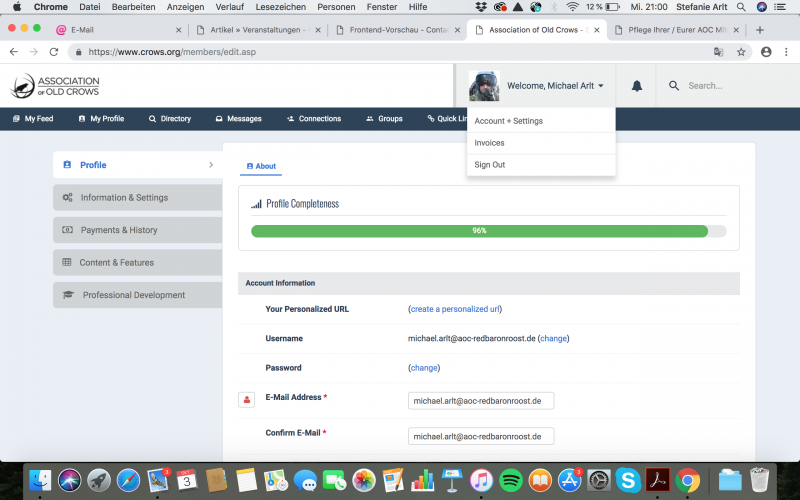800x500 pixels.
Task: Switch to the About tab
Action: pyautogui.click(x=261, y=166)
